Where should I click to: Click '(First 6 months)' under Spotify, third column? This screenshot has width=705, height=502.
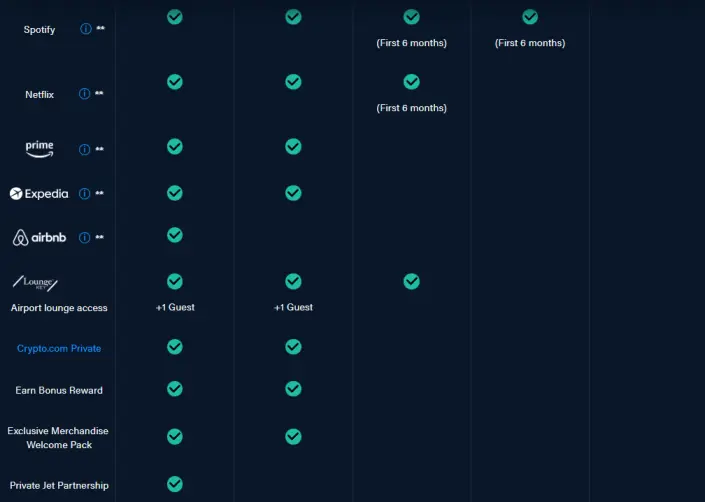[x=411, y=43]
